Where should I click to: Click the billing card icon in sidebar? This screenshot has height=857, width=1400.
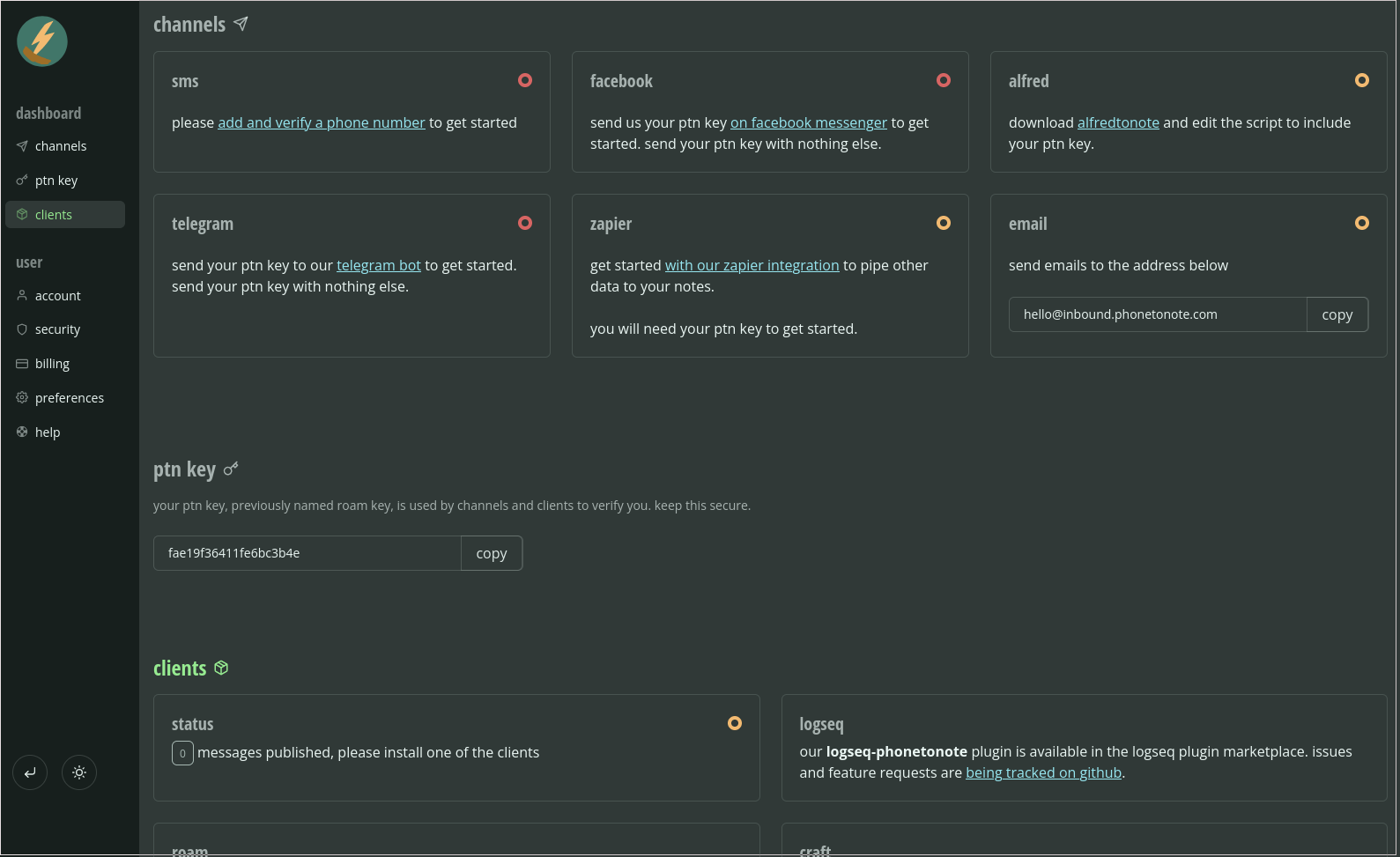22,364
